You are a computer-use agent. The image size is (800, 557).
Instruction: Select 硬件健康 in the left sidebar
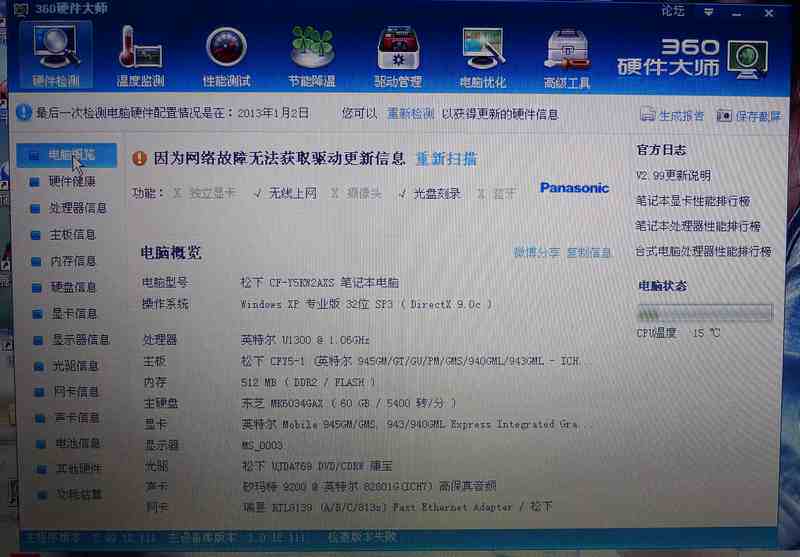tap(72, 182)
